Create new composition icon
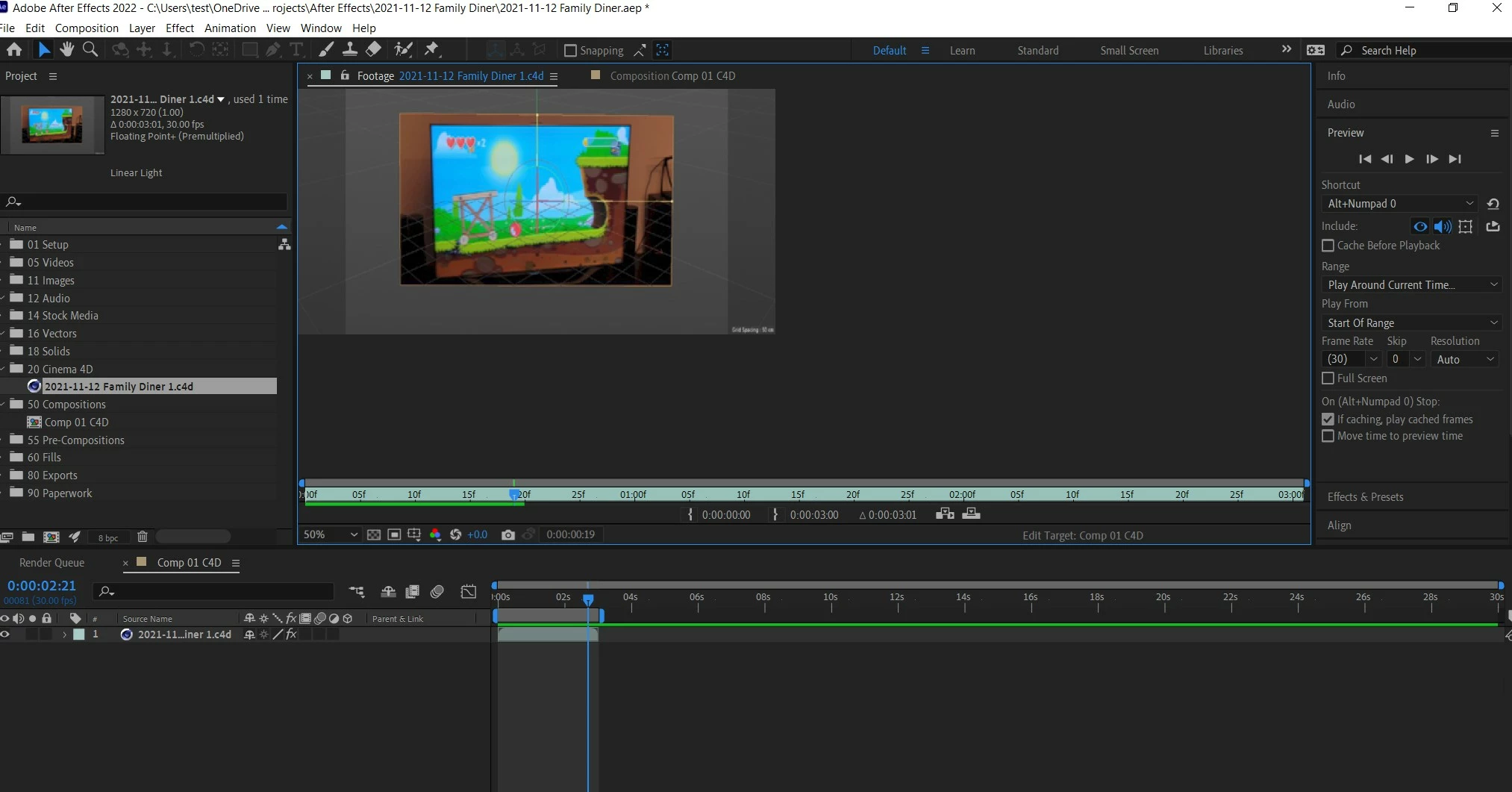 pyautogui.click(x=51, y=537)
